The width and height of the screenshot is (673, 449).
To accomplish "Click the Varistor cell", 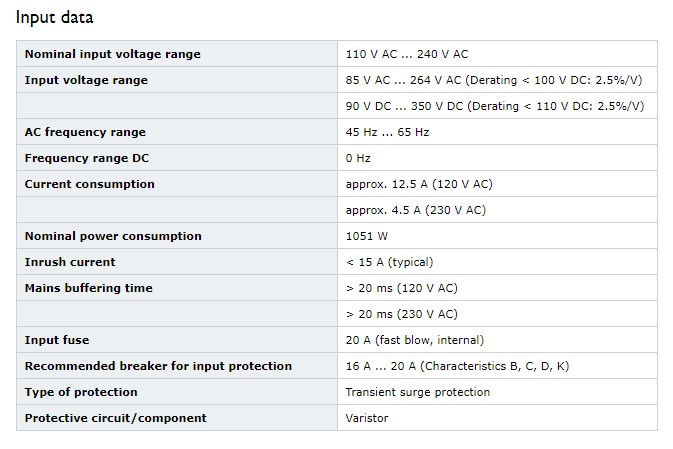I will 497,418.
